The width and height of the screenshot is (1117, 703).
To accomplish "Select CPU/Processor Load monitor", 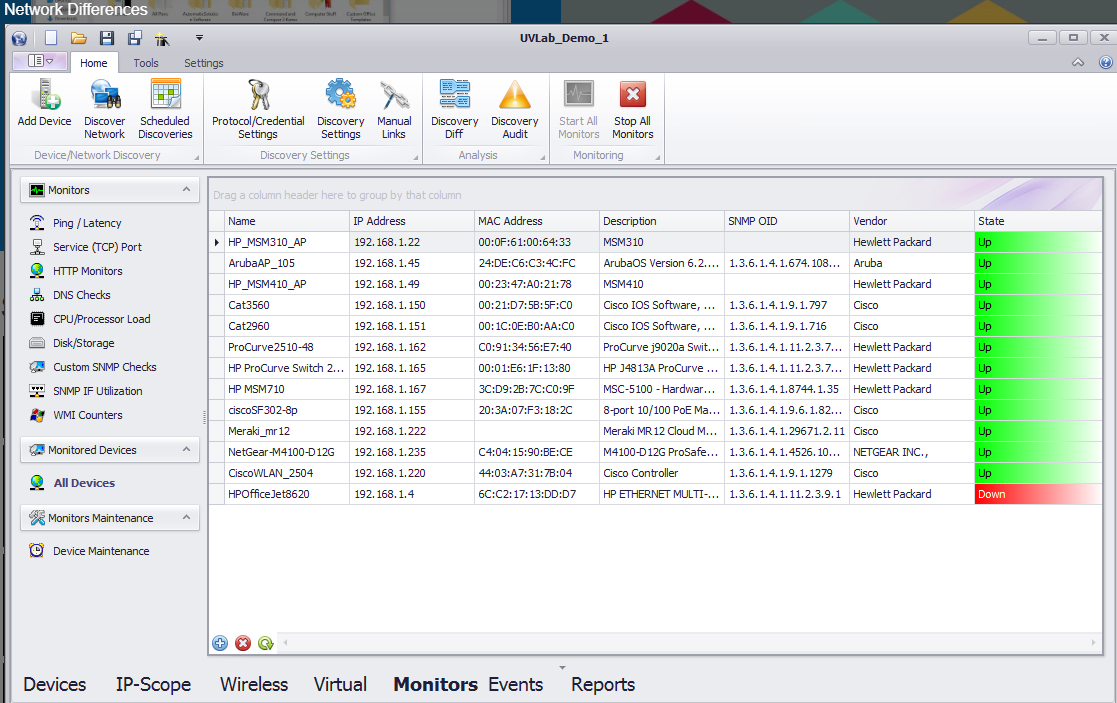I will 101,319.
